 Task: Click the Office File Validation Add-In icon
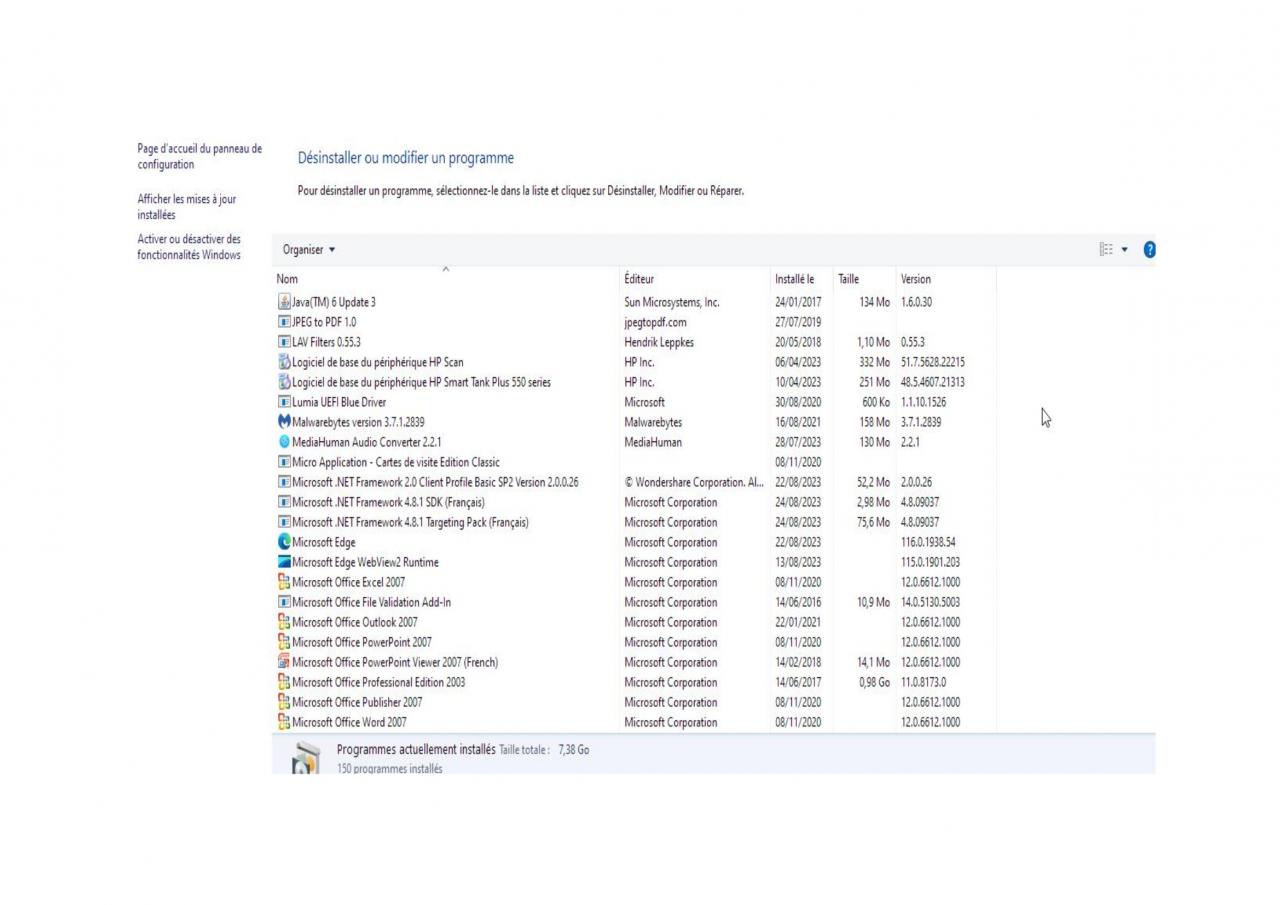[284, 602]
